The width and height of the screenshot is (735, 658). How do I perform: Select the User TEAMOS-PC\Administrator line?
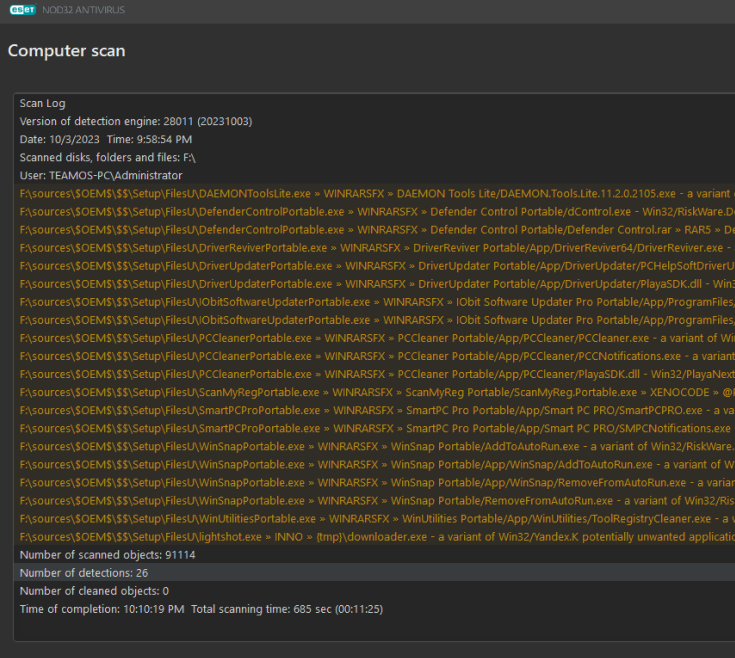[375, 175]
